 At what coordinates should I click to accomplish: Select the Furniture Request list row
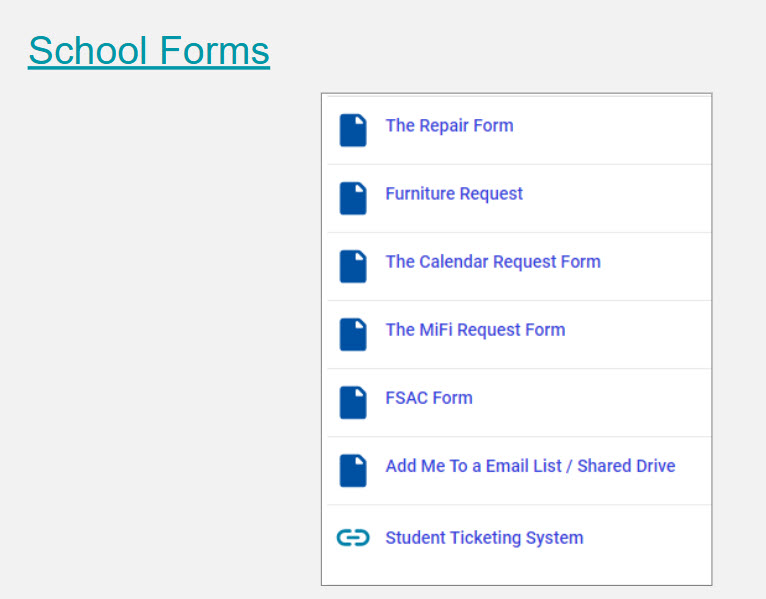click(600, 198)
